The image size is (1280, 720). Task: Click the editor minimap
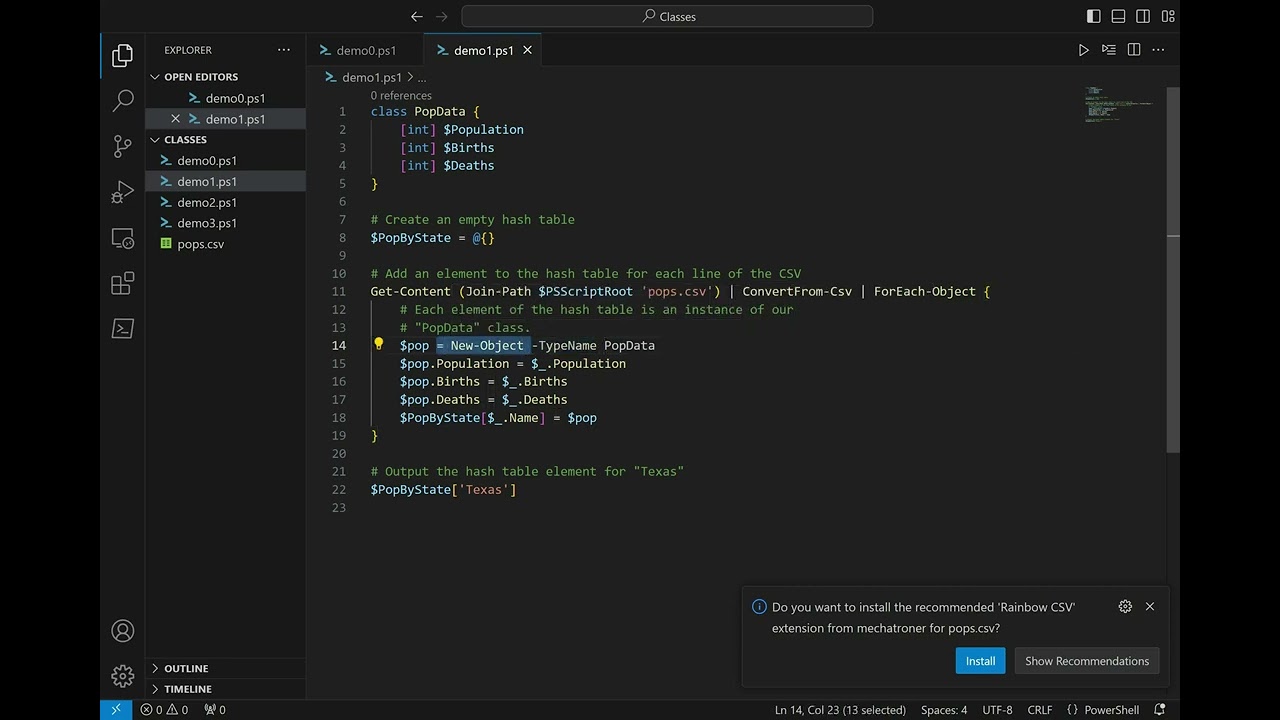pyautogui.click(x=1120, y=105)
